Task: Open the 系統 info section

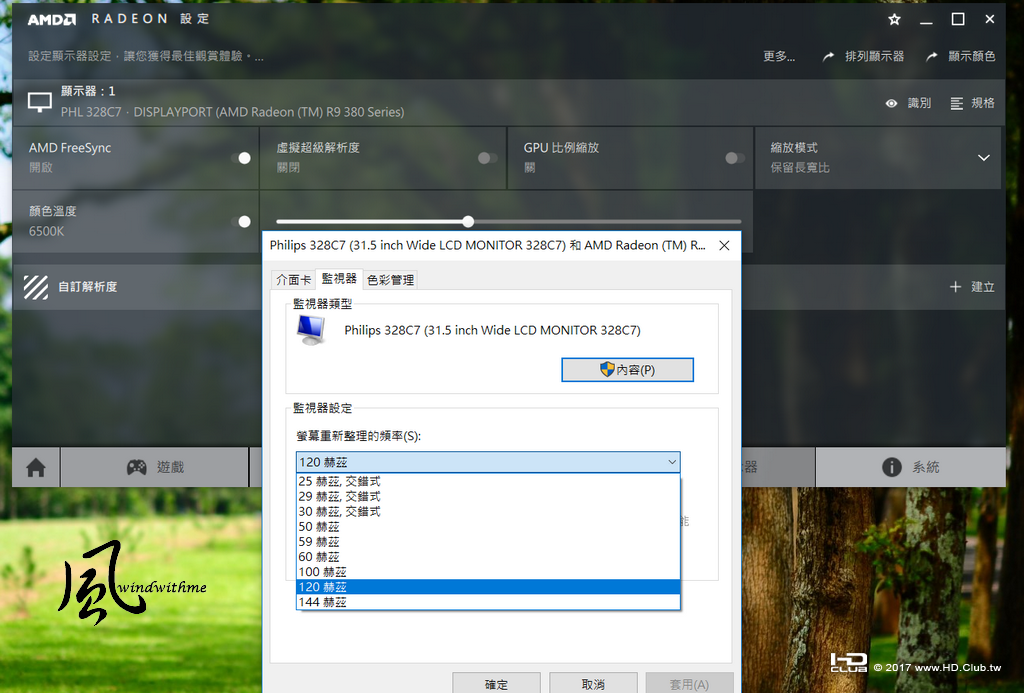Action: tap(910, 467)
